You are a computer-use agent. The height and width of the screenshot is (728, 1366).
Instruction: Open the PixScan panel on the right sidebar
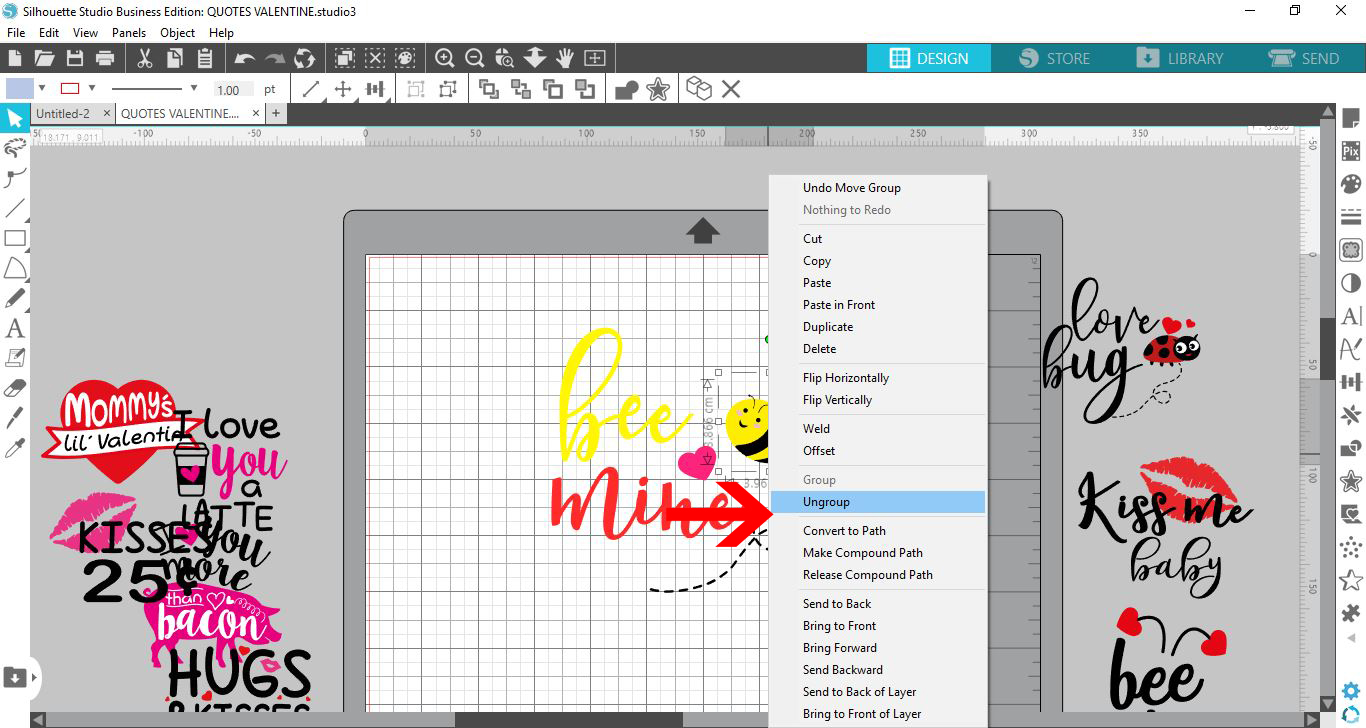coord(1350,150)
